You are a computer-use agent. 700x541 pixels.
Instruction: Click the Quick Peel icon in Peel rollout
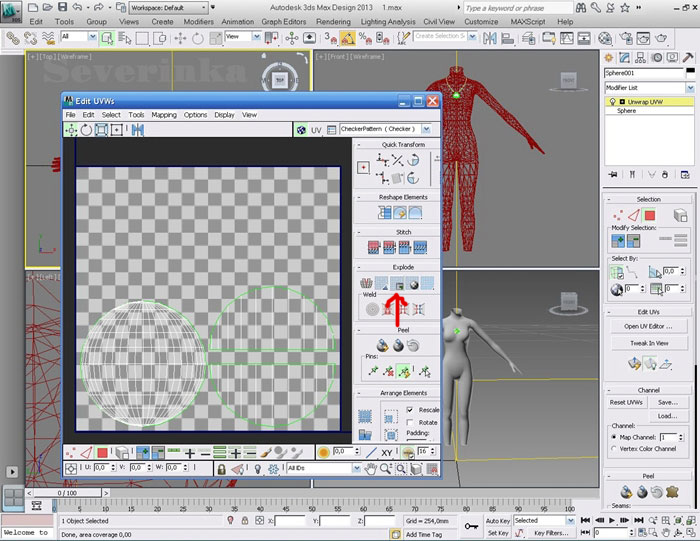[x=381, y=345]
